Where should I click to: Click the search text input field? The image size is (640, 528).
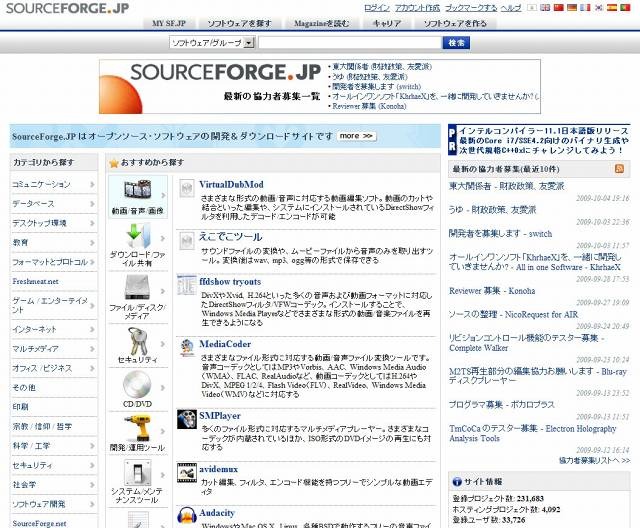point(349,43)
